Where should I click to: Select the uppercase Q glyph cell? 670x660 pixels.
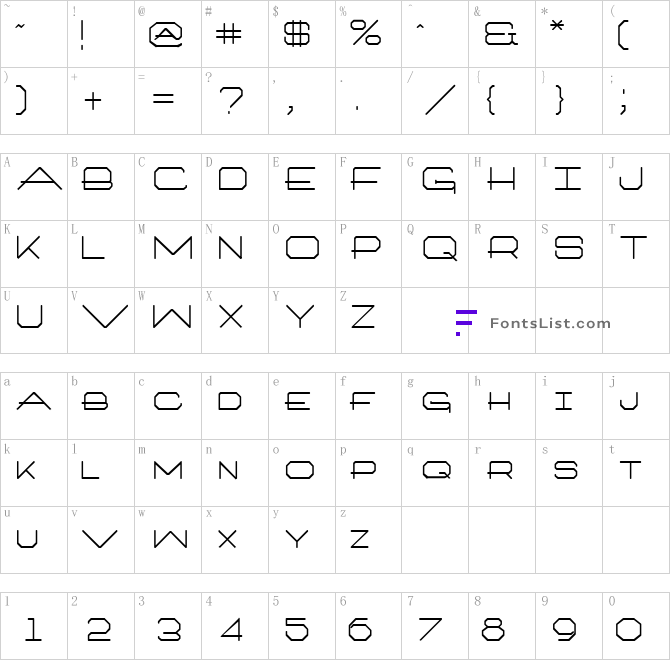pos(435,254)
